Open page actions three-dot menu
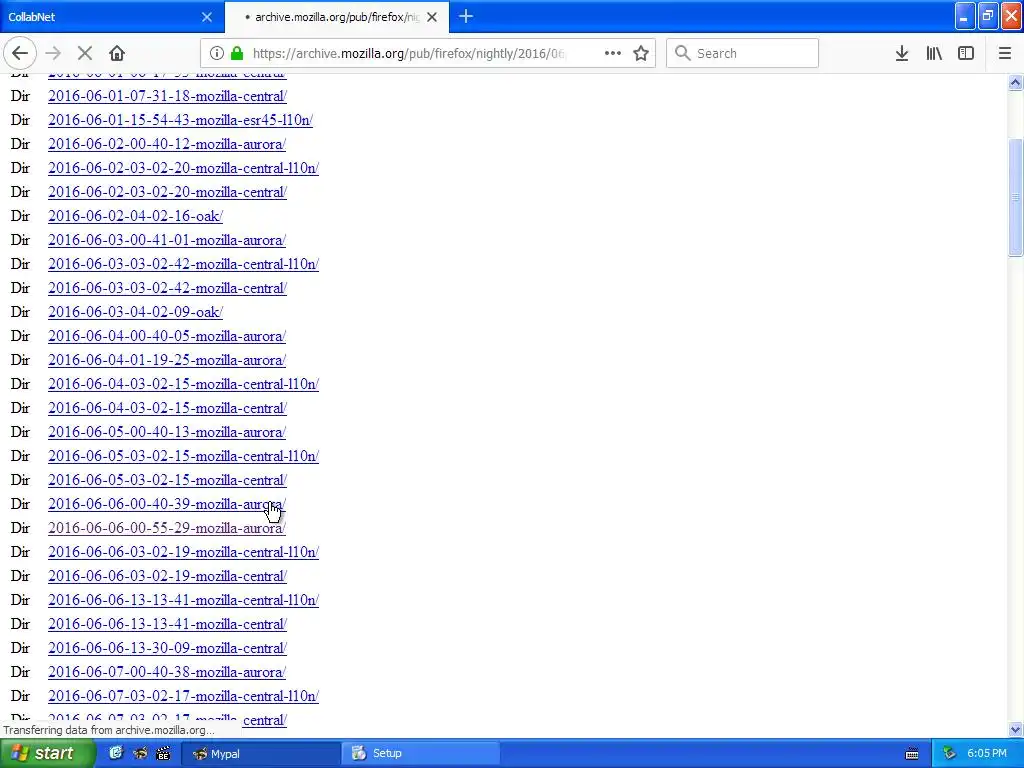1024x768 pixels. (x=613, y=54)
